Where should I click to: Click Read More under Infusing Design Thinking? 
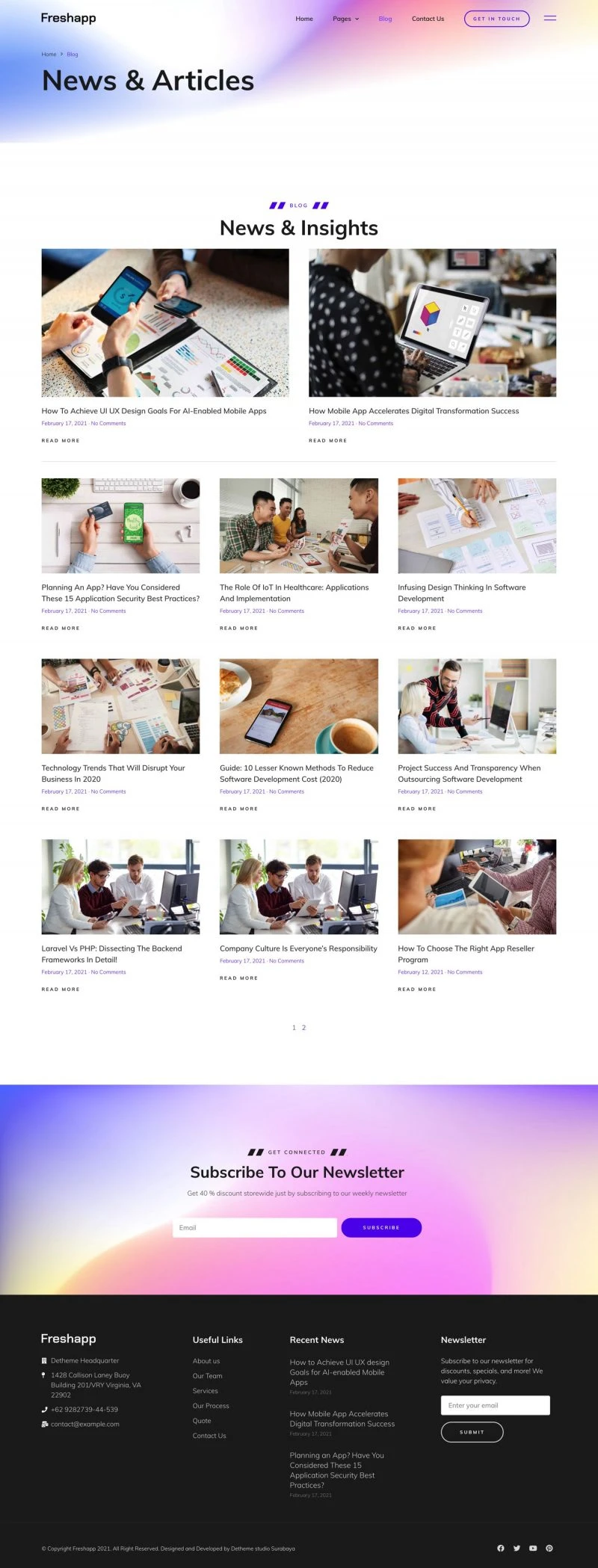point(417,628)
